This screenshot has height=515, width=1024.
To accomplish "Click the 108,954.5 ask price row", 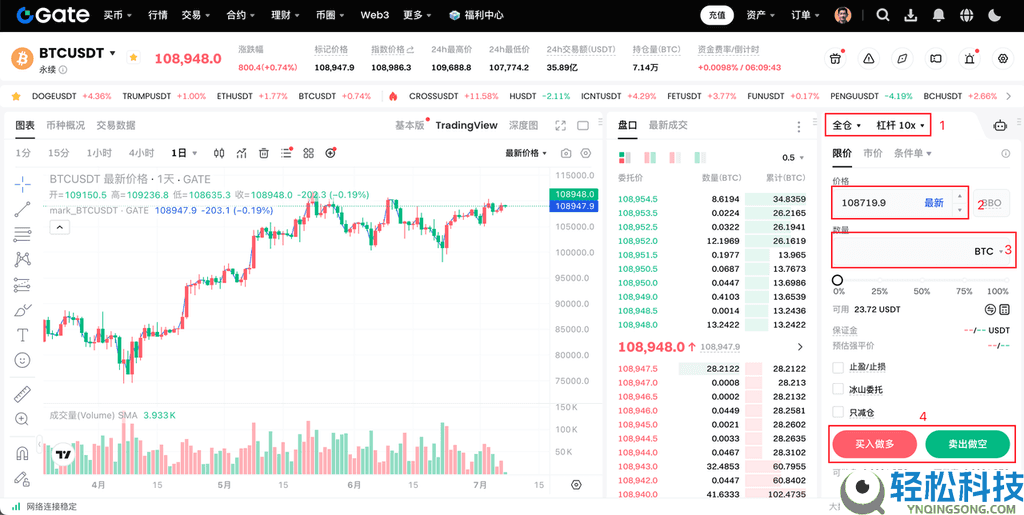I will (712, 199).
